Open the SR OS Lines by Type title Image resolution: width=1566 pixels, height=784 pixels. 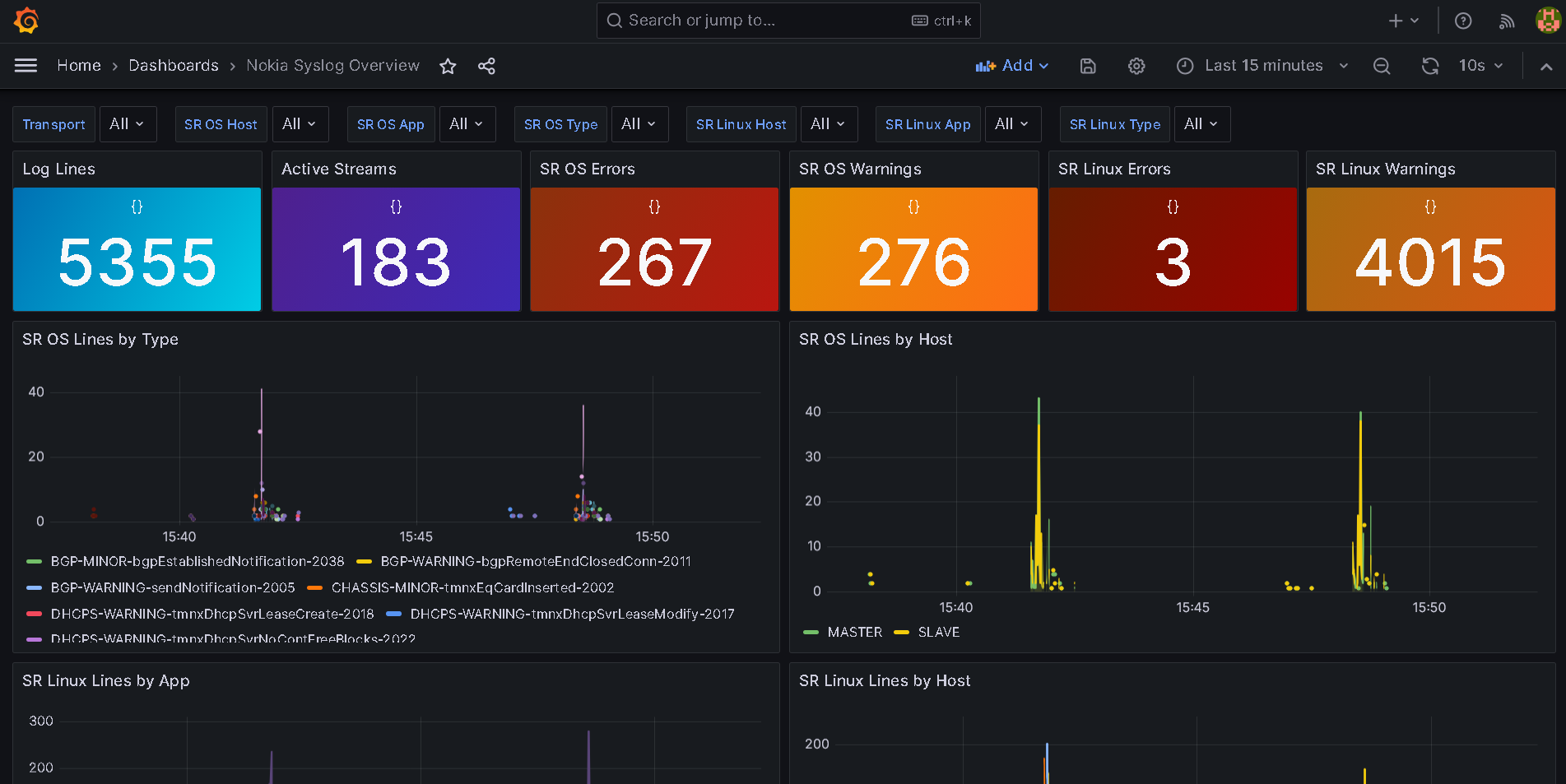click(x=100, y=339)
